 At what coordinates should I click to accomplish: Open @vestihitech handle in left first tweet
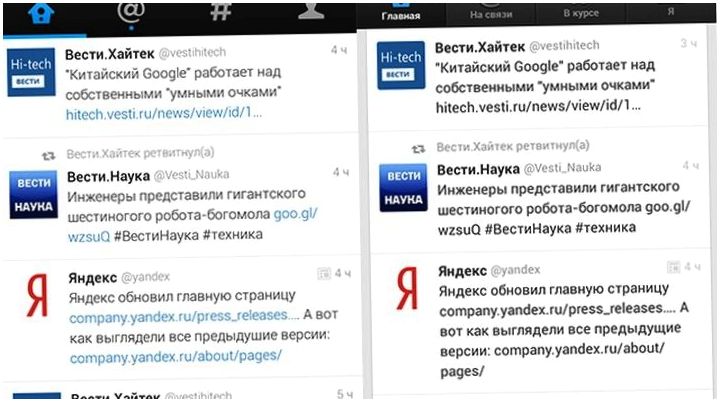[x=192, y=53]
